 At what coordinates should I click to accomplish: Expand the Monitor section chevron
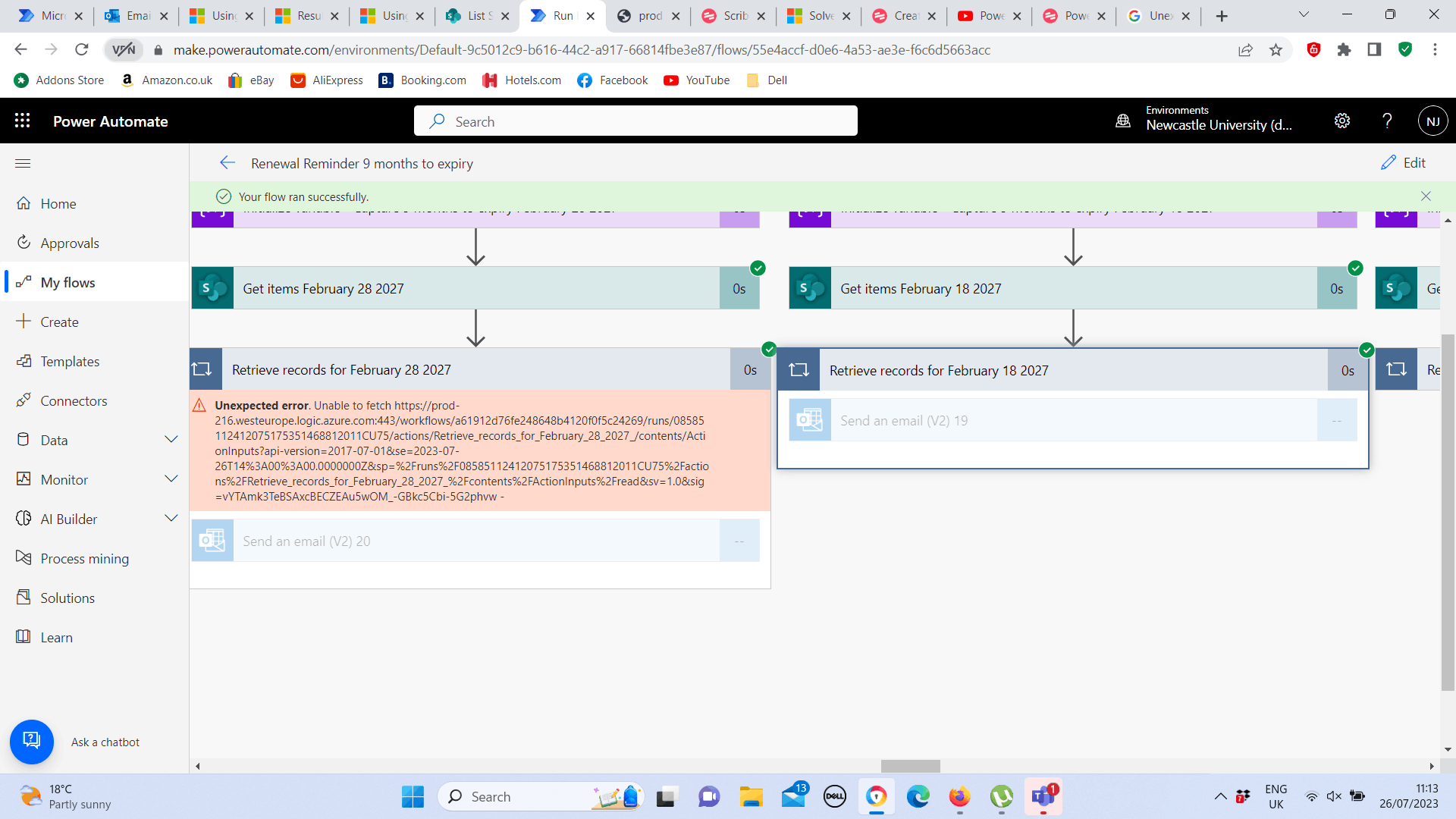[171, 479]
